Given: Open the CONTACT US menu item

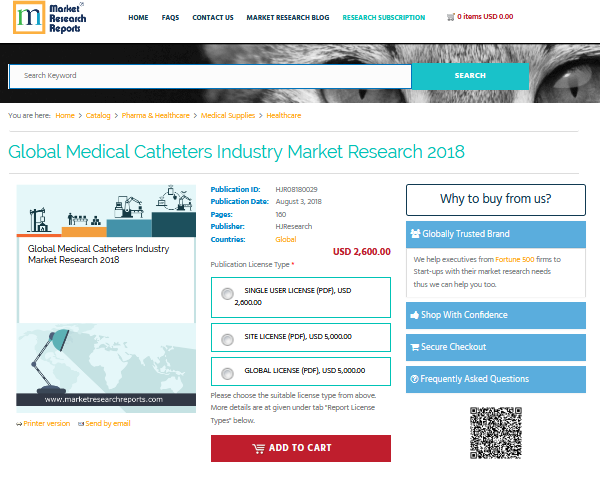Looking at the screenshot, I should 213,18.
